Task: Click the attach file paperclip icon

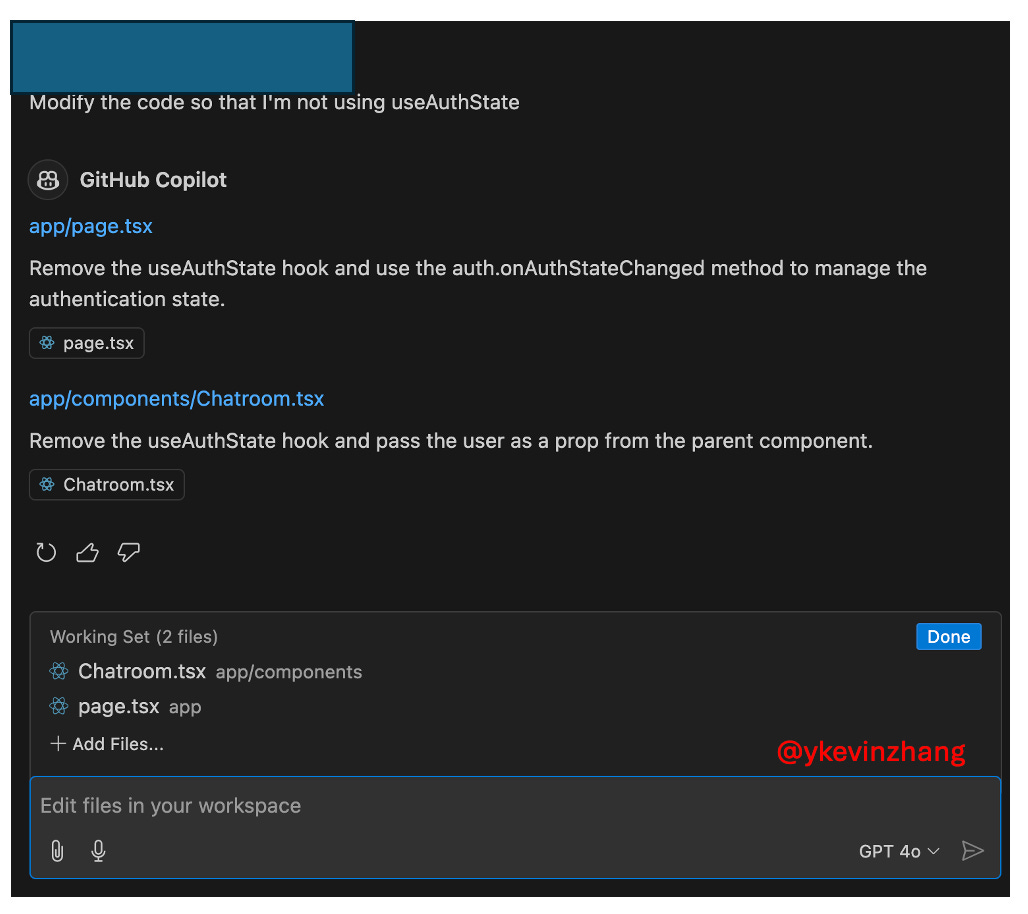Action: pos(58,851)
